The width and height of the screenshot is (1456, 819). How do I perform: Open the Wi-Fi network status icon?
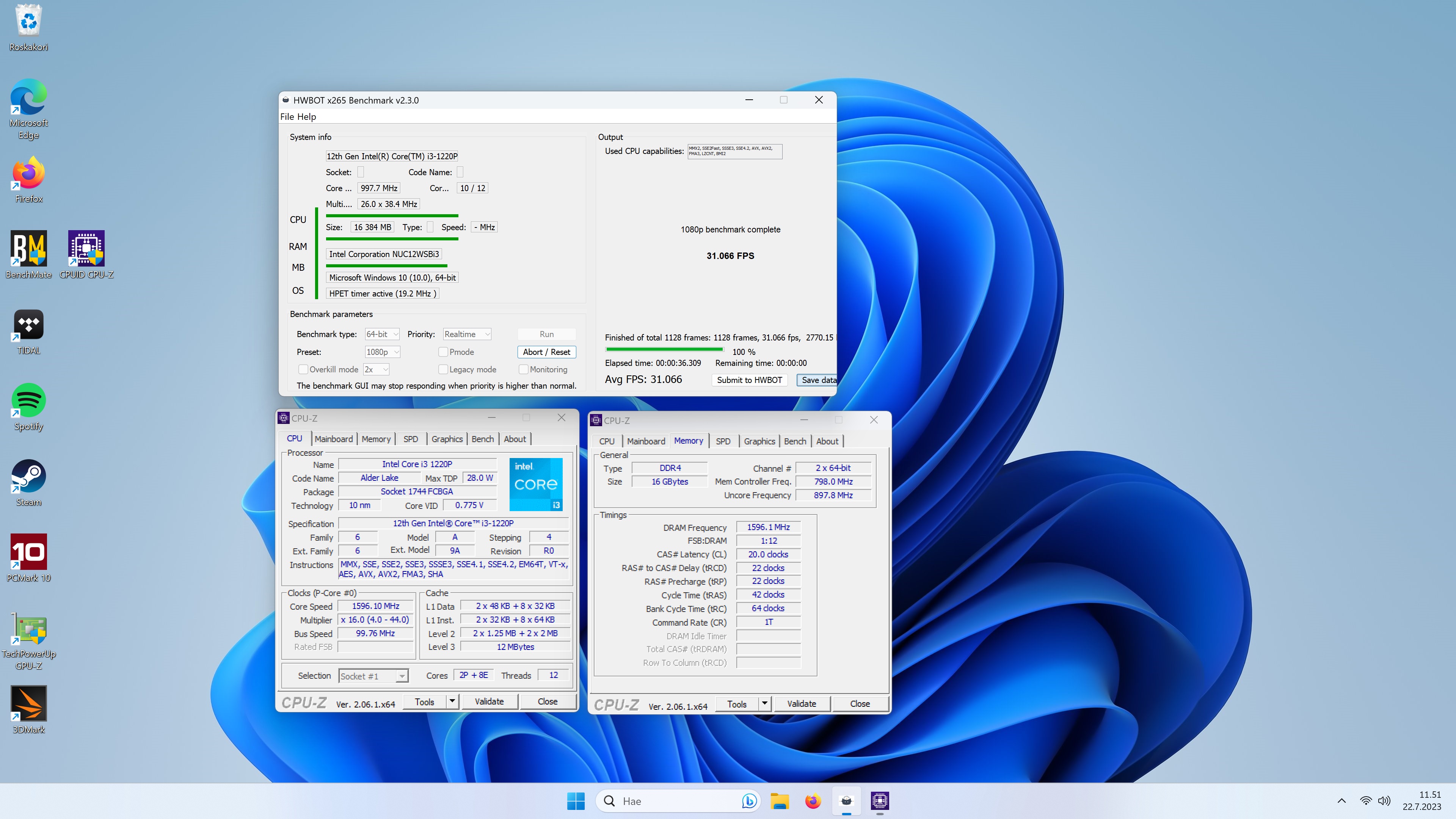[x=1365, y=801]
